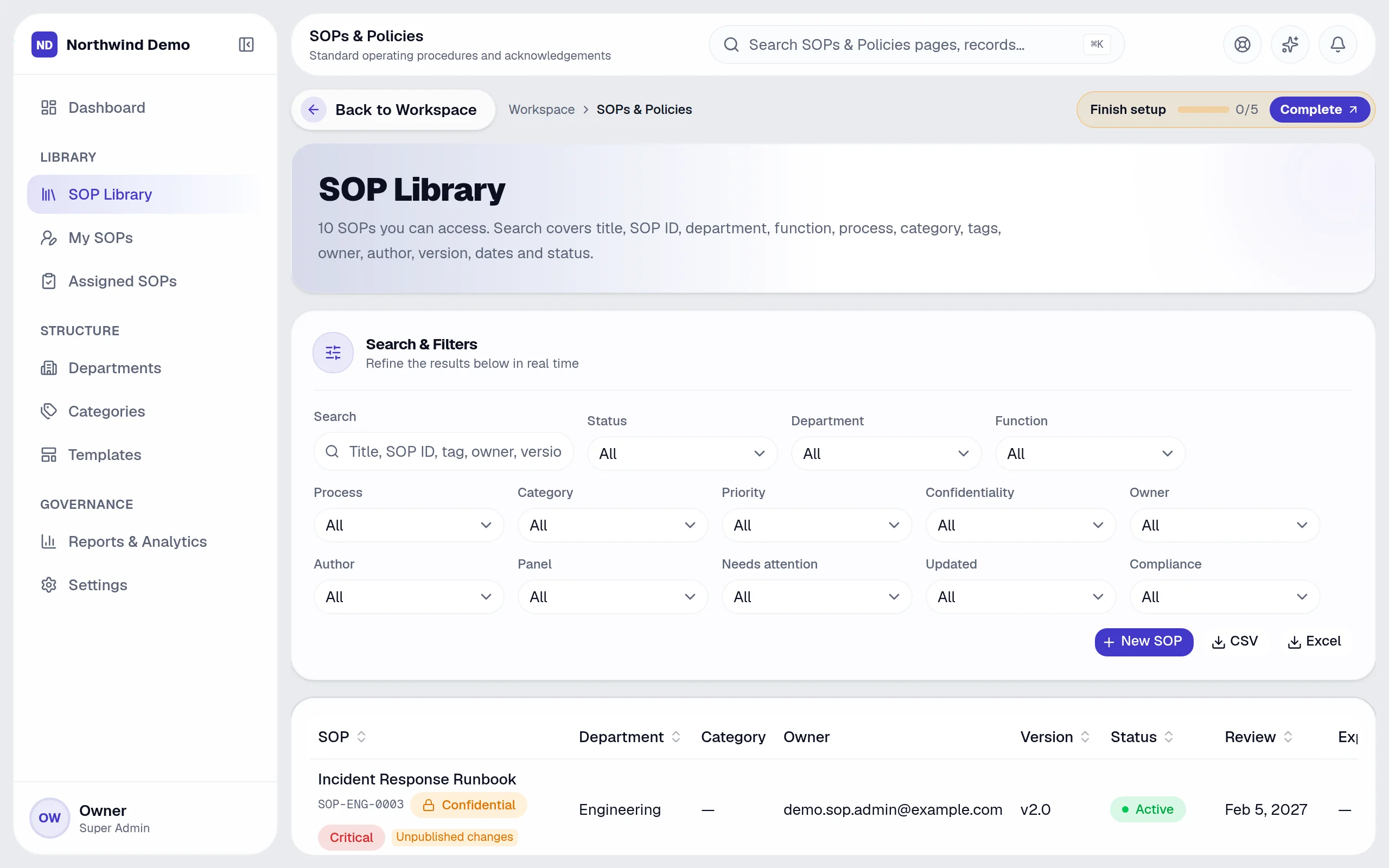Expand the Status filter dropdown
The image size is (1389, 868).
pos(682,454)
